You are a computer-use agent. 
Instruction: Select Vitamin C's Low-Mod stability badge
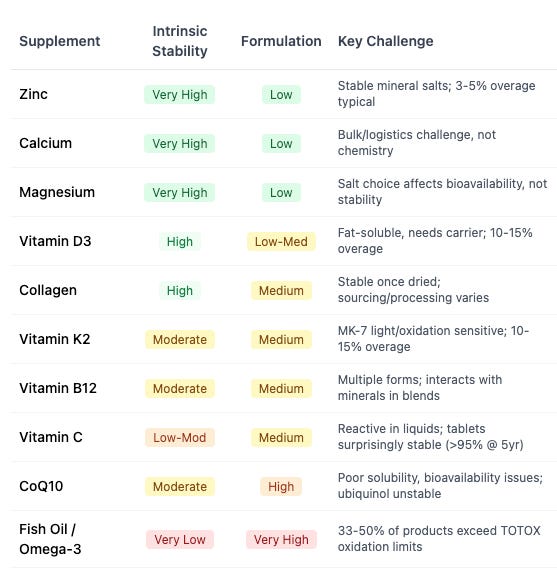180,438
